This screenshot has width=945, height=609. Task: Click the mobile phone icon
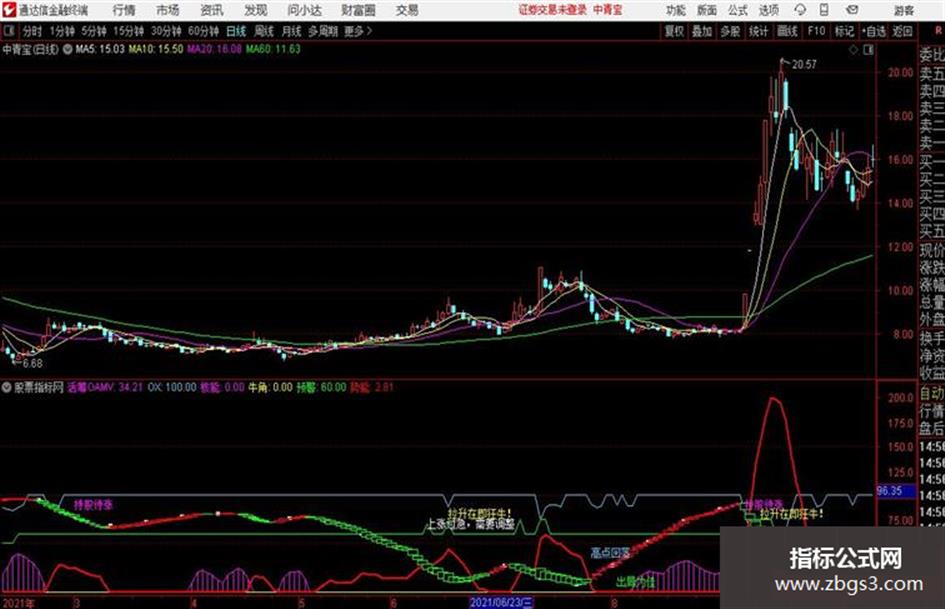[824, 10]
